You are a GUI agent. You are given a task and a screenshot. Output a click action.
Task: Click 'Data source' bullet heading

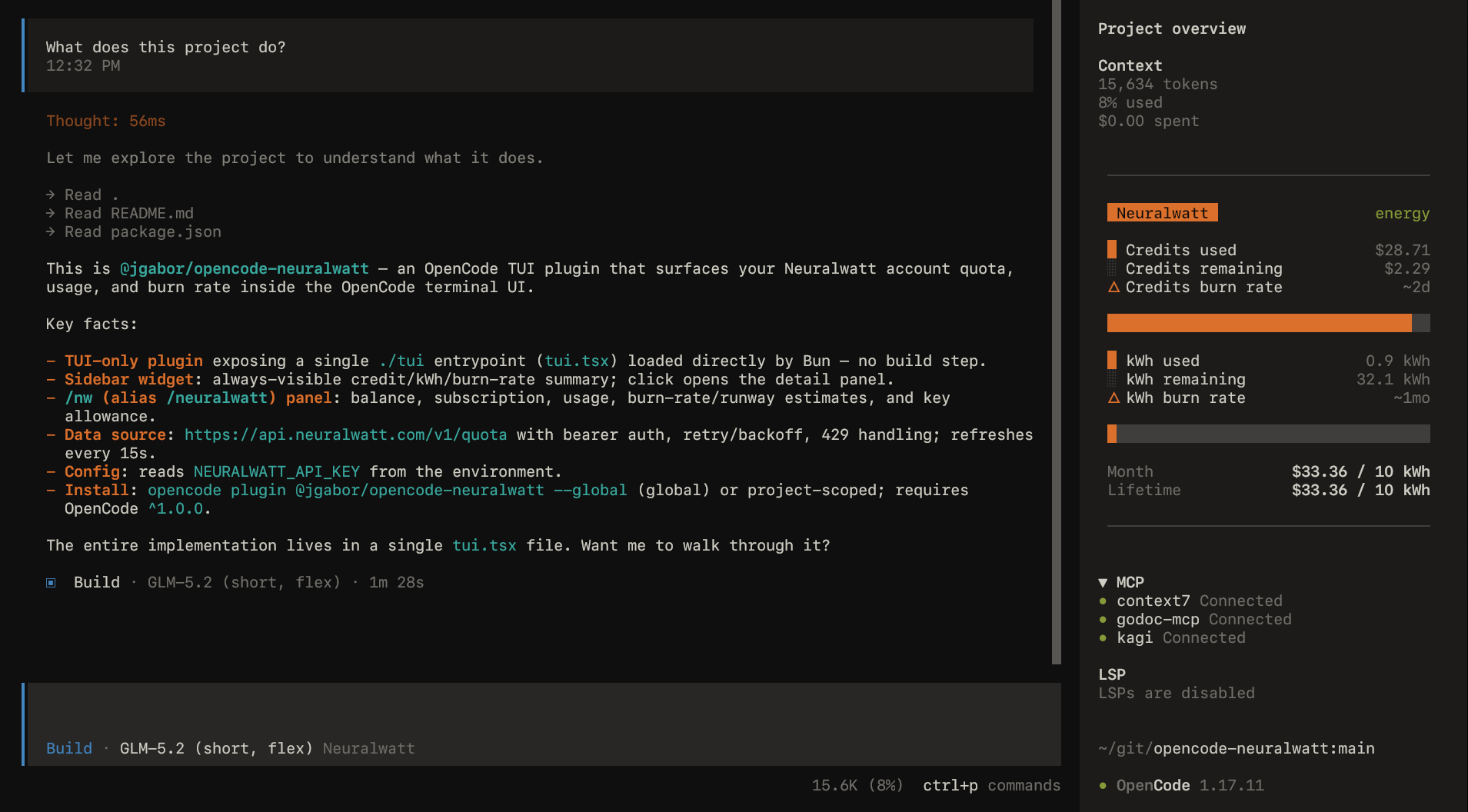tap(115, 434)
